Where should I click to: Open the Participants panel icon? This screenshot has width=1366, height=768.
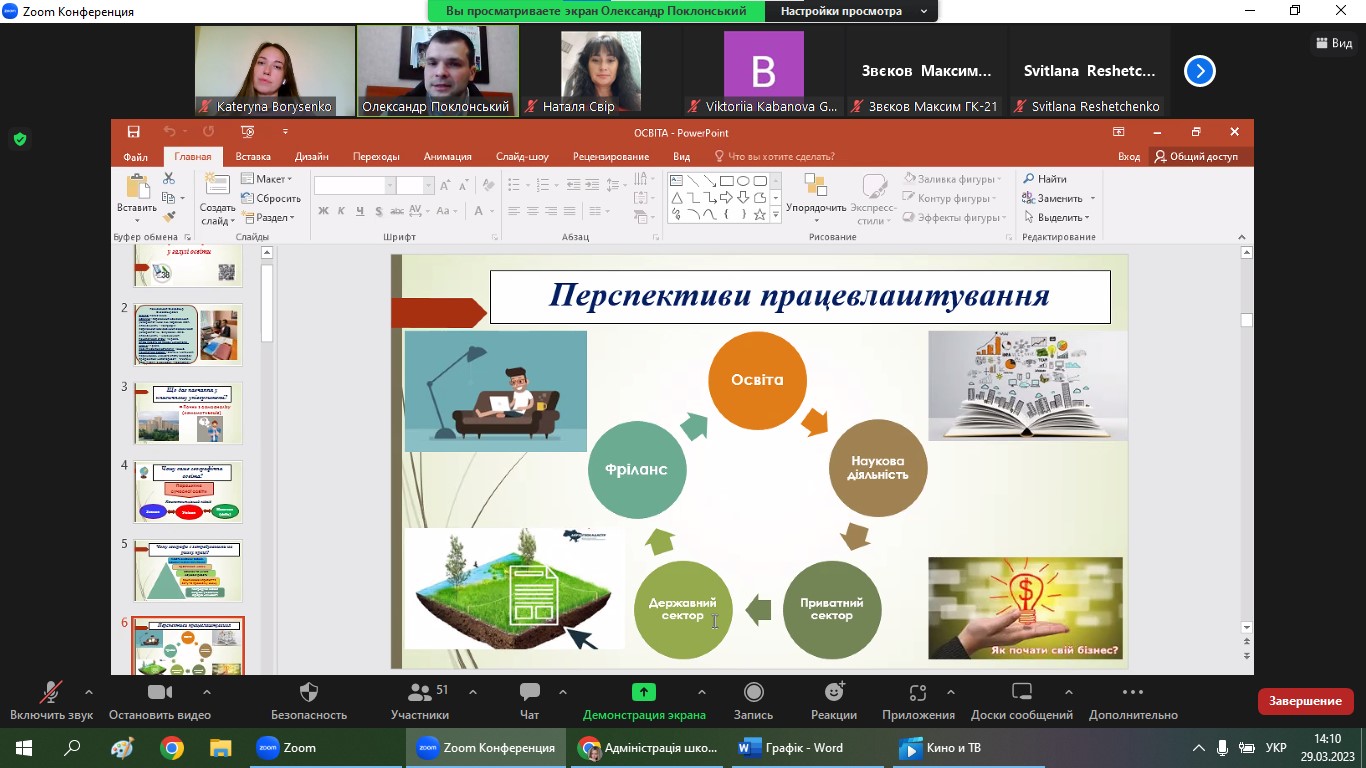pos(420,693)
